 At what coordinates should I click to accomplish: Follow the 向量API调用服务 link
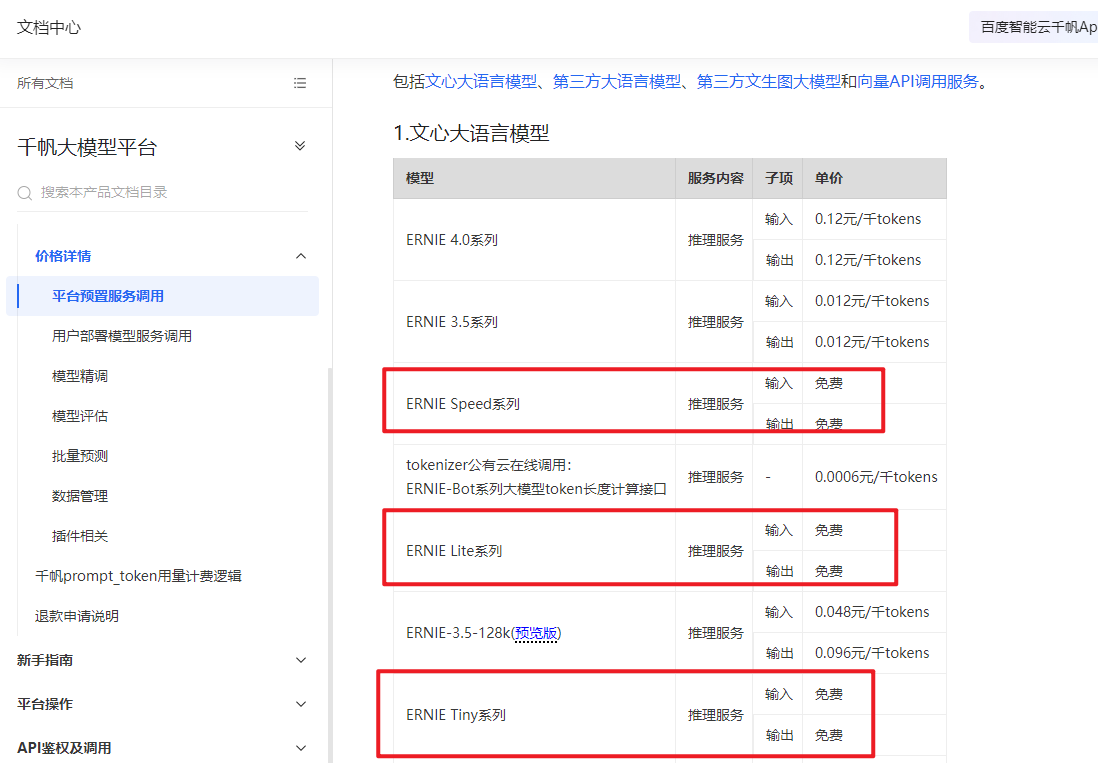(x=918, y=82)
